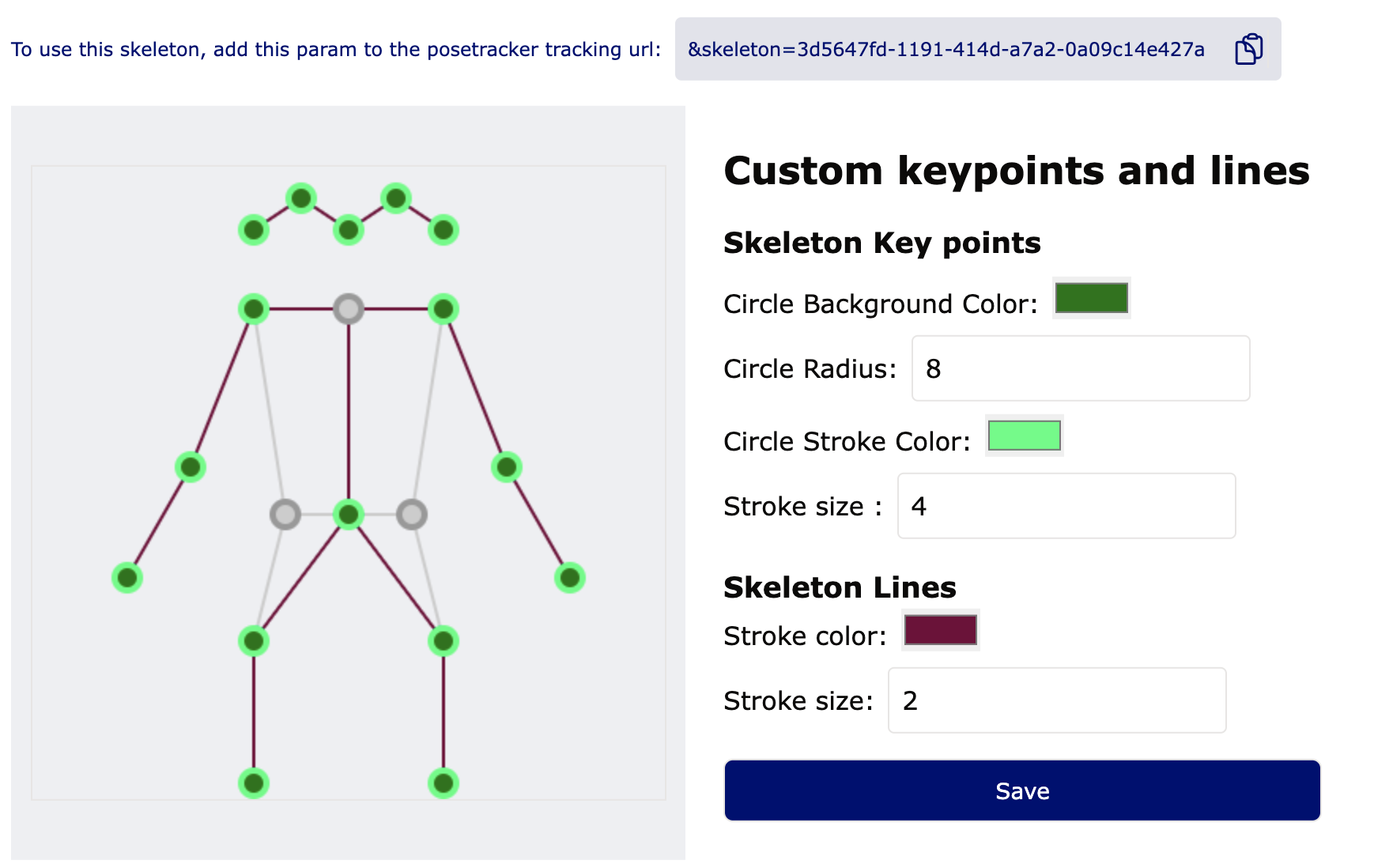Viewport: 1374px width, 868px height.
Task: Focus the Circle Radius input field
Action: [1080, 368]
